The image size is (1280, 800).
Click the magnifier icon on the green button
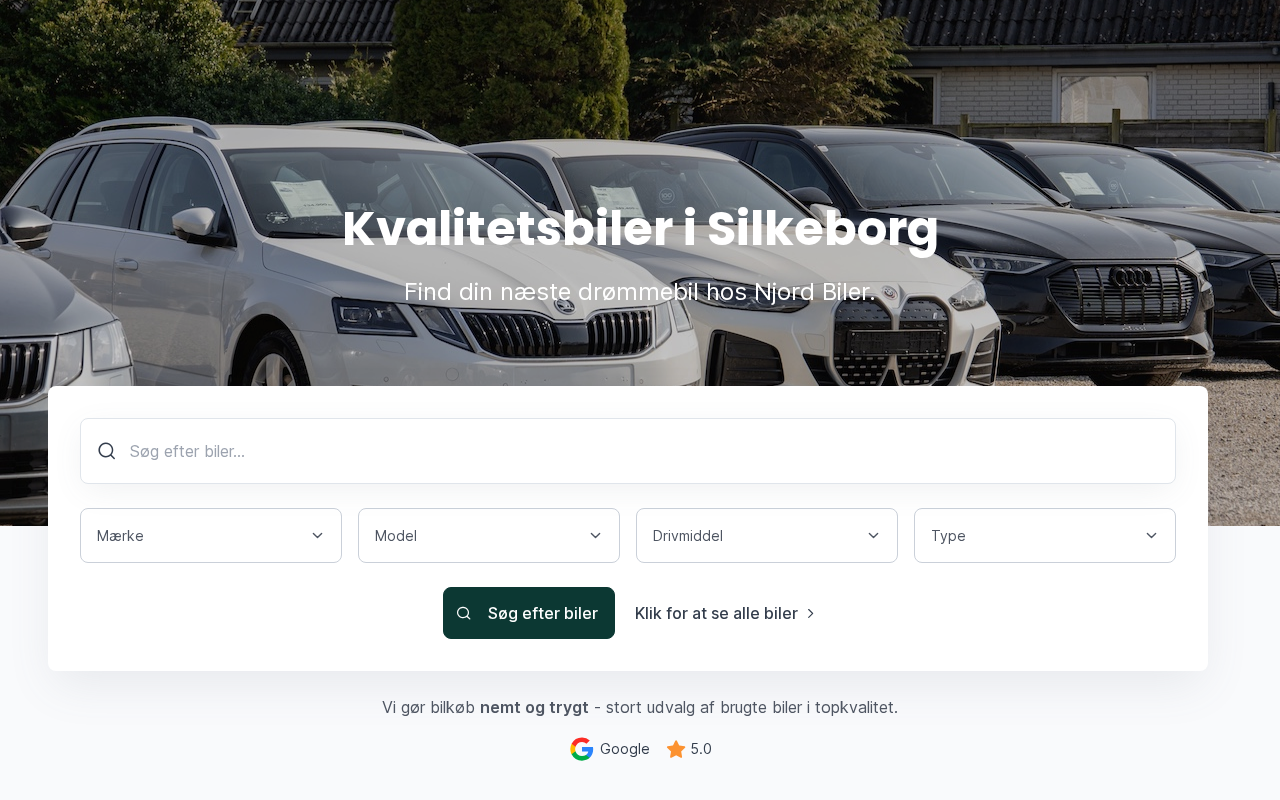click(464, 613)
